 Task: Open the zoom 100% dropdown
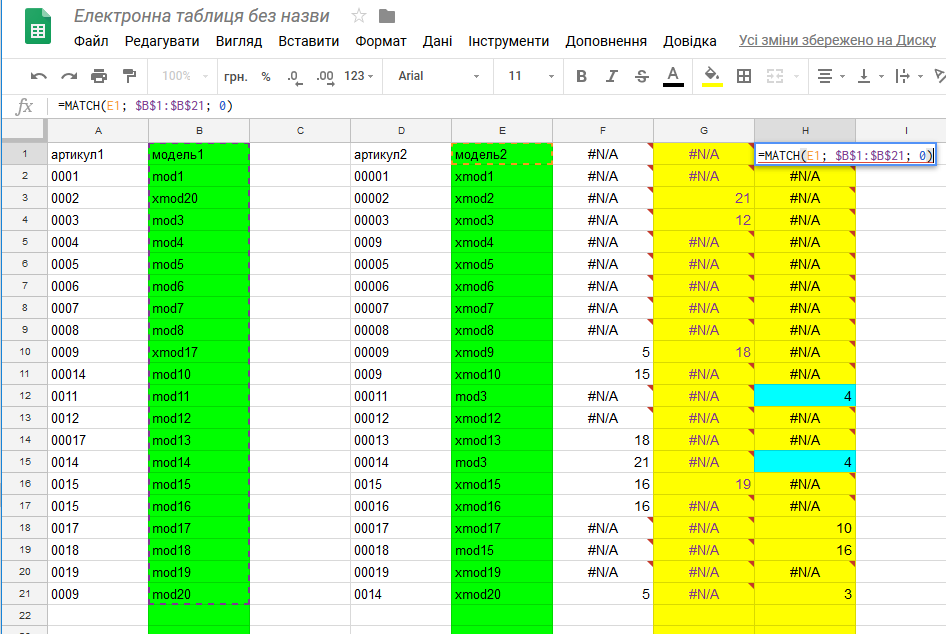pyautogui.click(x=185, y=76)
